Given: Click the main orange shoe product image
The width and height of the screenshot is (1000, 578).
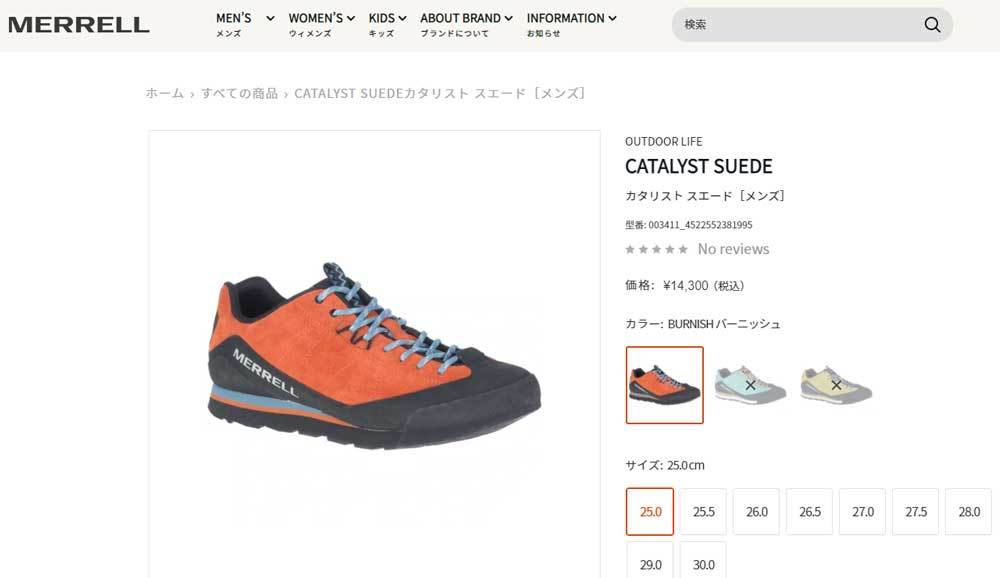Looking at the screenshot, I should 374,357.
